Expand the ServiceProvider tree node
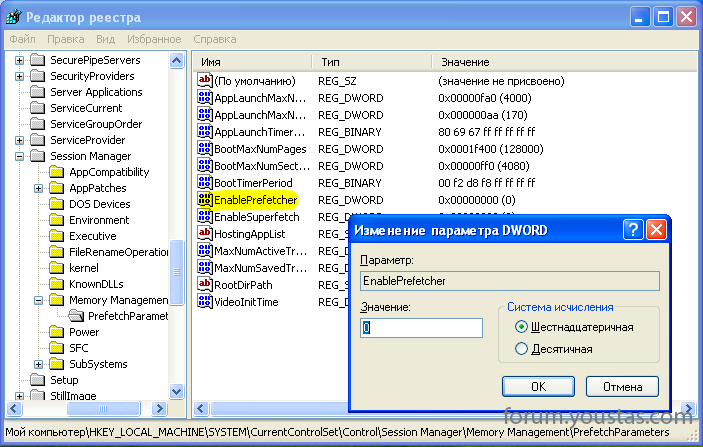 19,140
